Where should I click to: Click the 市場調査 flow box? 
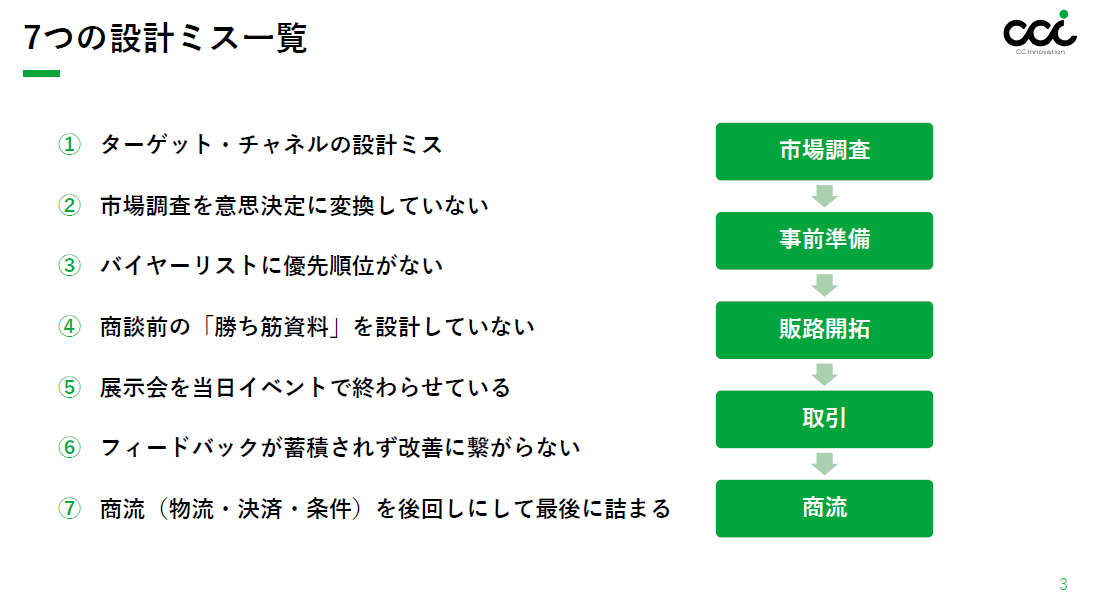pyautogui.click(x=824, y=151)
